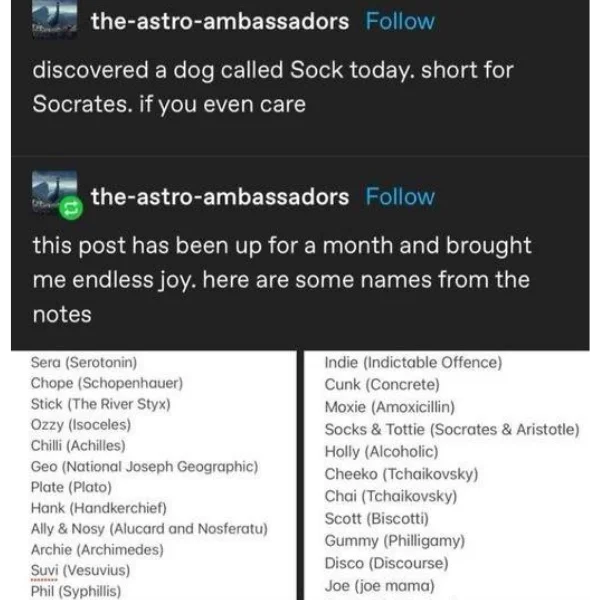Click the Joe (joe mama) entry

pyautogui.click(x=380, y=586)
